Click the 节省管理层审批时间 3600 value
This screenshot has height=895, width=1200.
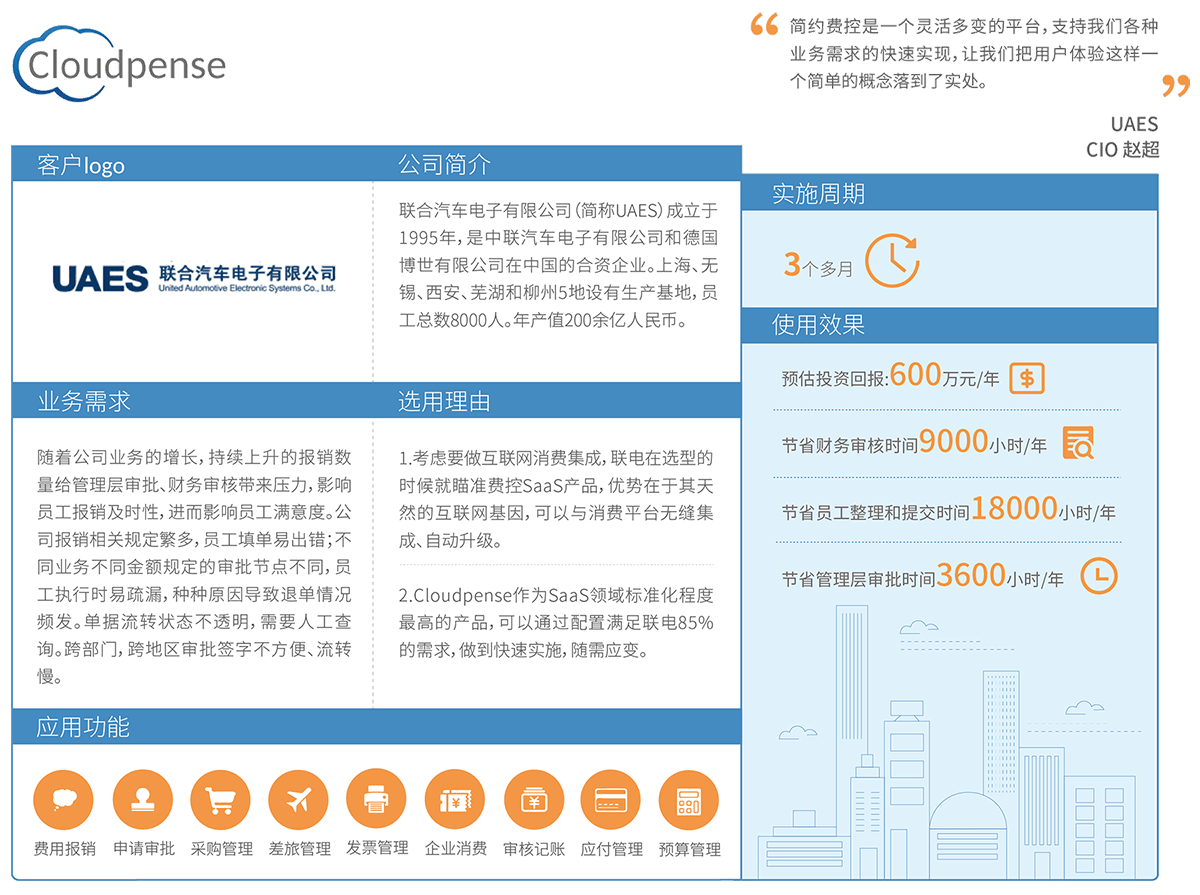pyautogui.click(x=922, y=575)
